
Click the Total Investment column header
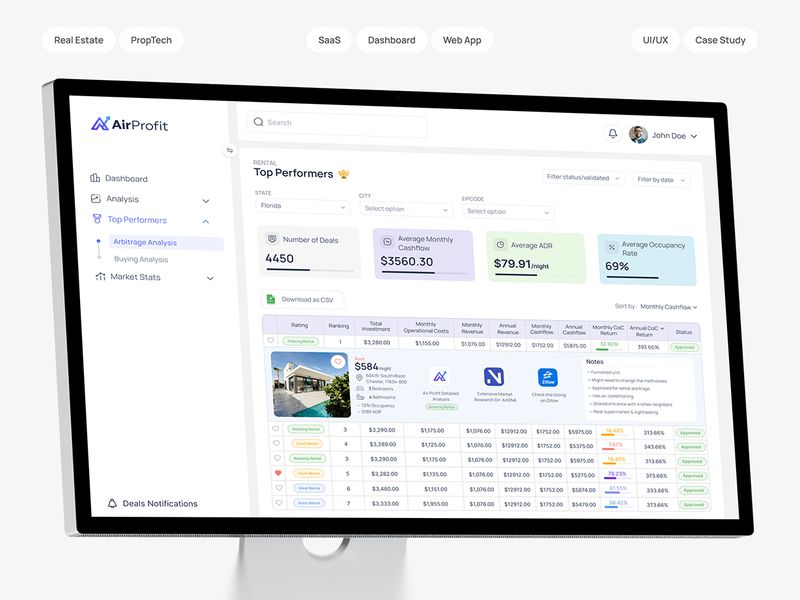[376, 326]
